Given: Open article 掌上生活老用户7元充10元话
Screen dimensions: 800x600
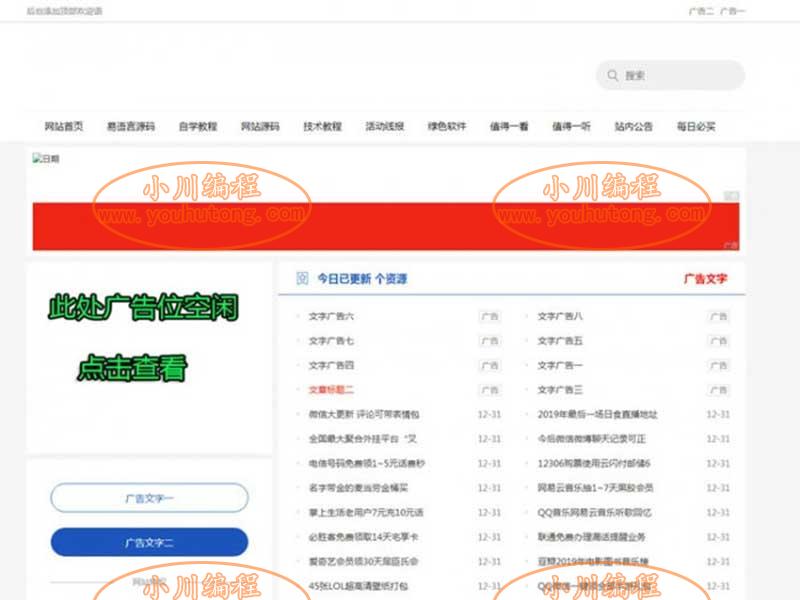Looking at the screenshot, I should coord(366,512).
